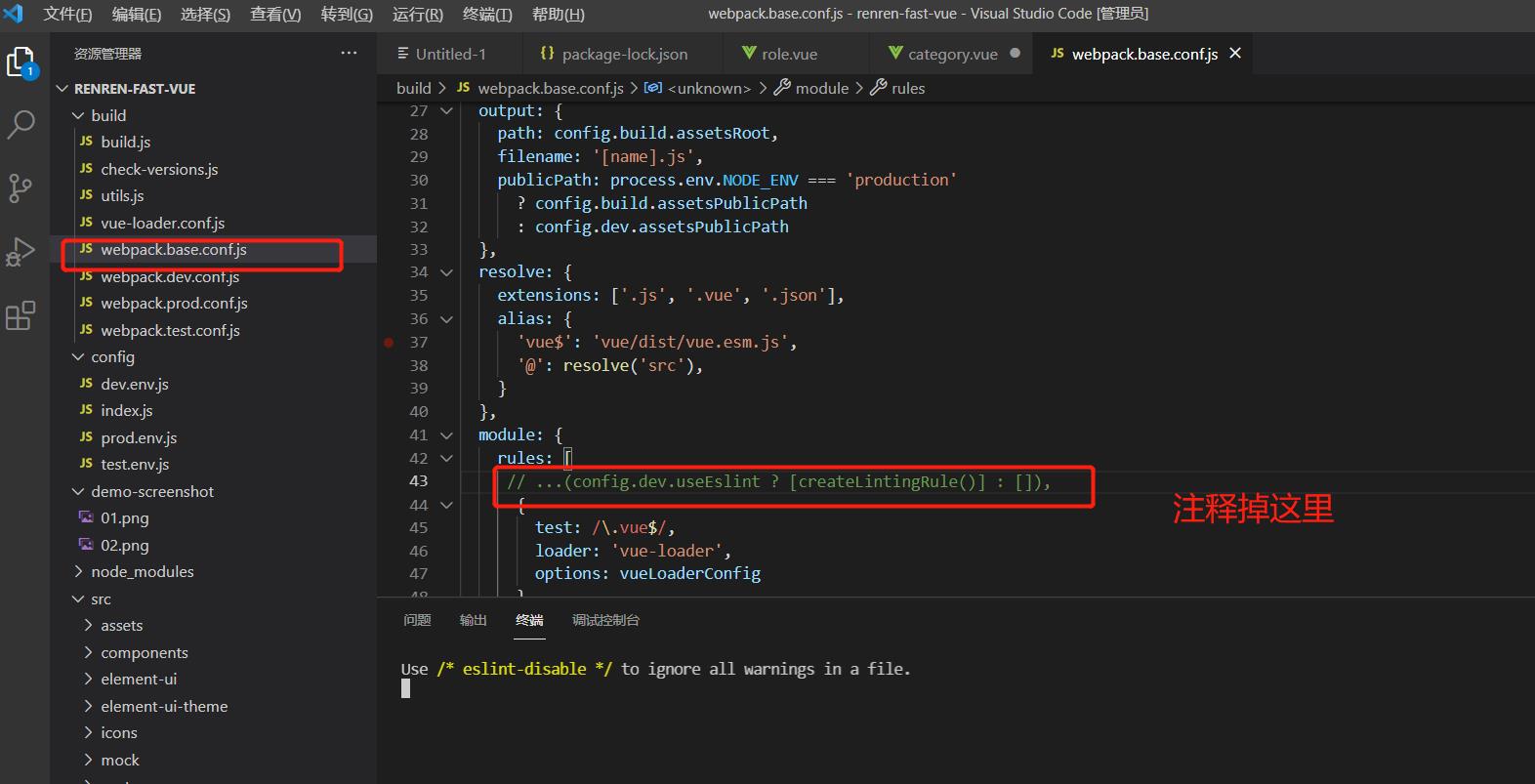
Task: Collapse the build folder
Action: tap(78, 115)
